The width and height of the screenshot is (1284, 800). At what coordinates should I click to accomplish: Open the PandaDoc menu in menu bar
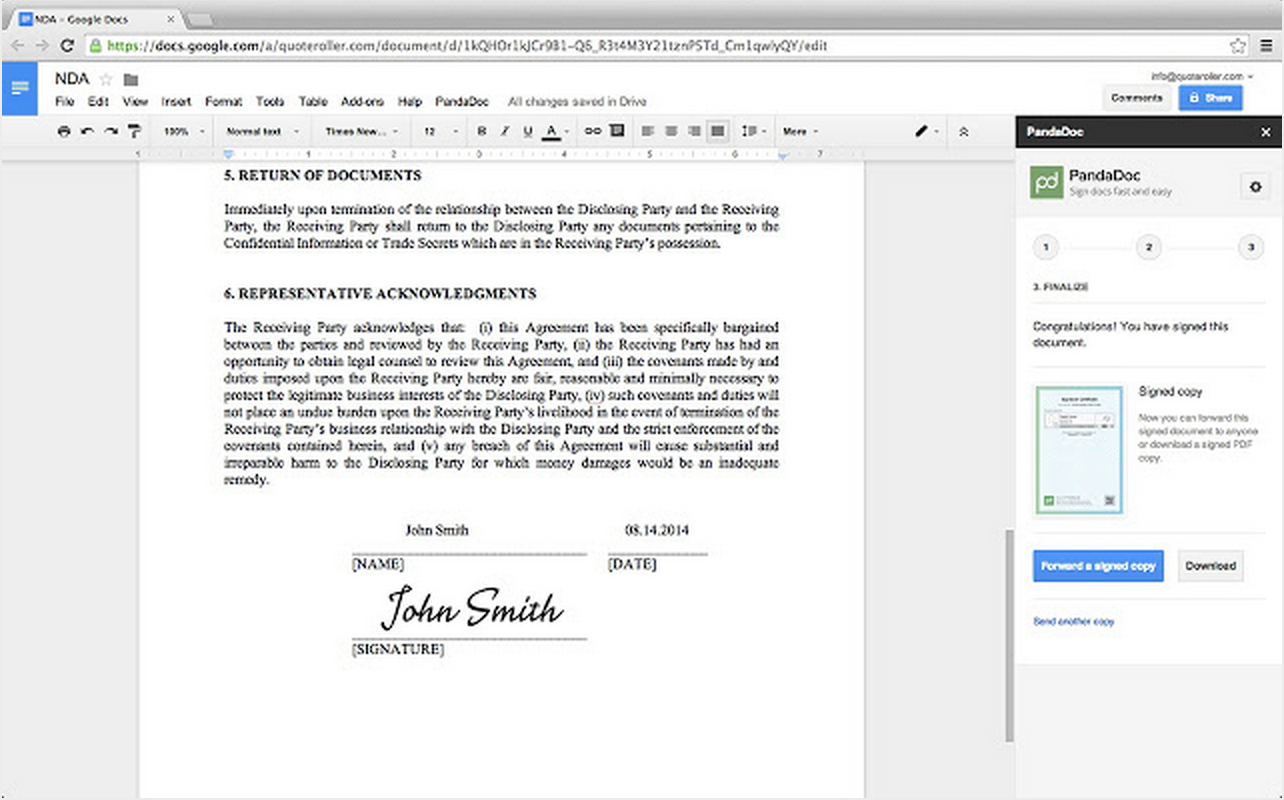coord(461,102)
